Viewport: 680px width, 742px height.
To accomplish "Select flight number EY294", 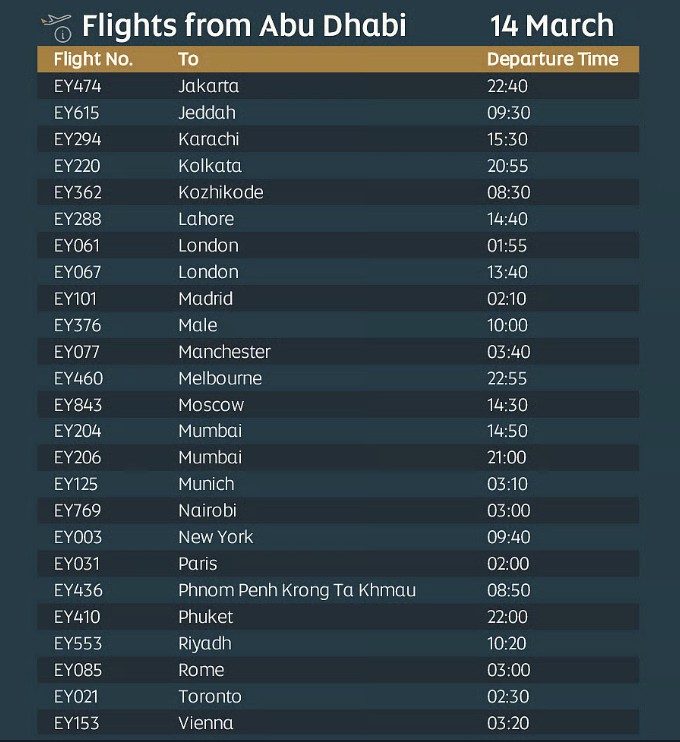I will 77,139.
